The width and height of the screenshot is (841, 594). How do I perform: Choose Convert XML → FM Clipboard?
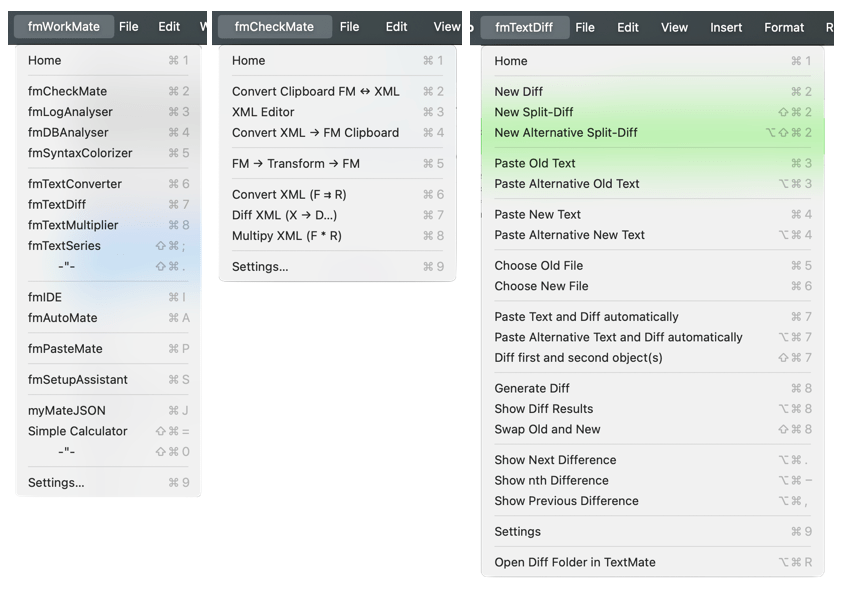pos(315,132)
